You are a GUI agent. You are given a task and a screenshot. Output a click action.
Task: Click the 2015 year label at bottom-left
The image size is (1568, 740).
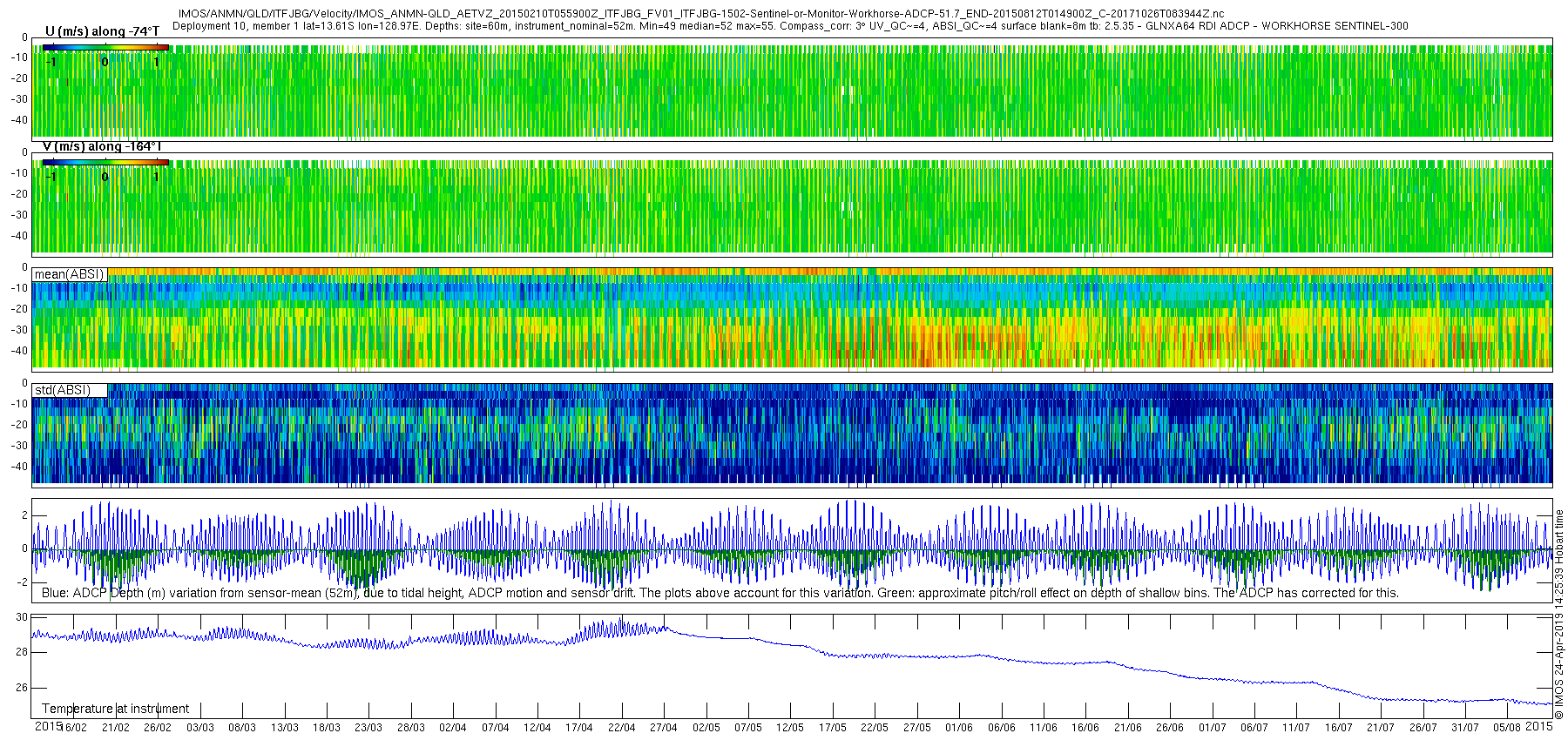click(48, 726)
